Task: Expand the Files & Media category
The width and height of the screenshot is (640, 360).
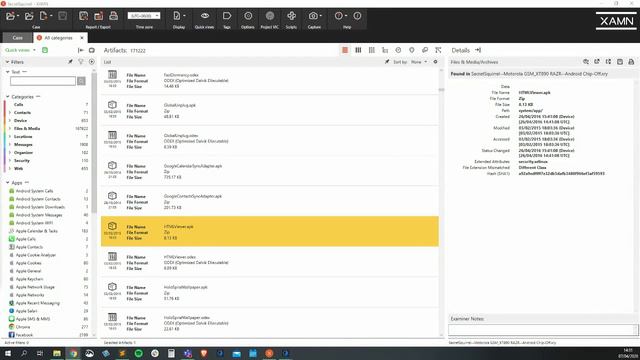Action: [10, 129]
